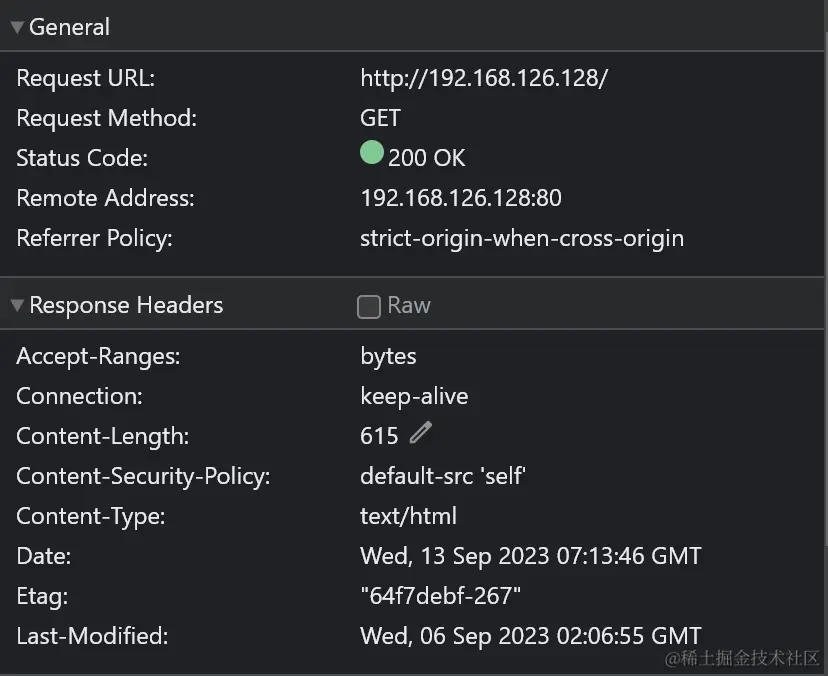Click the General section title
The image size is (828, 676).
pos(69,27)
